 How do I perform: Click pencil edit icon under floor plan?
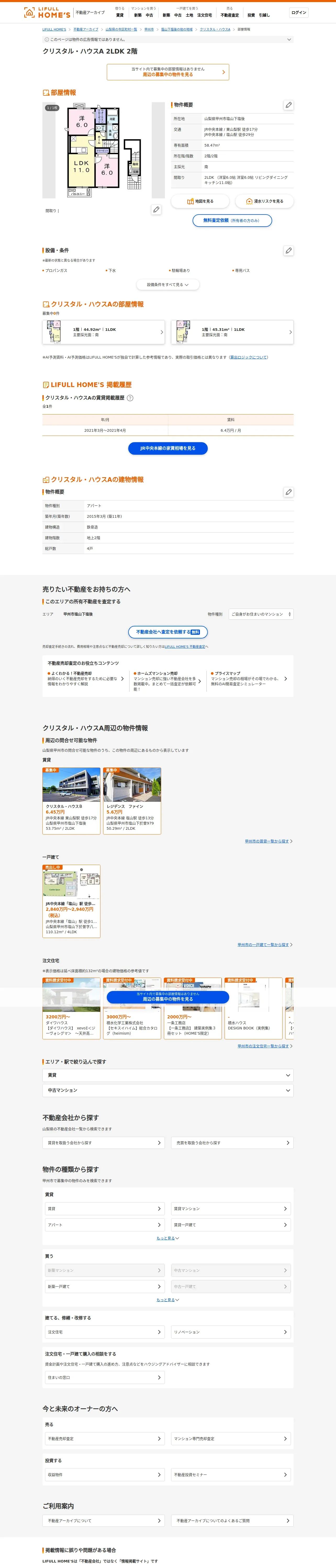click(156, 209)
